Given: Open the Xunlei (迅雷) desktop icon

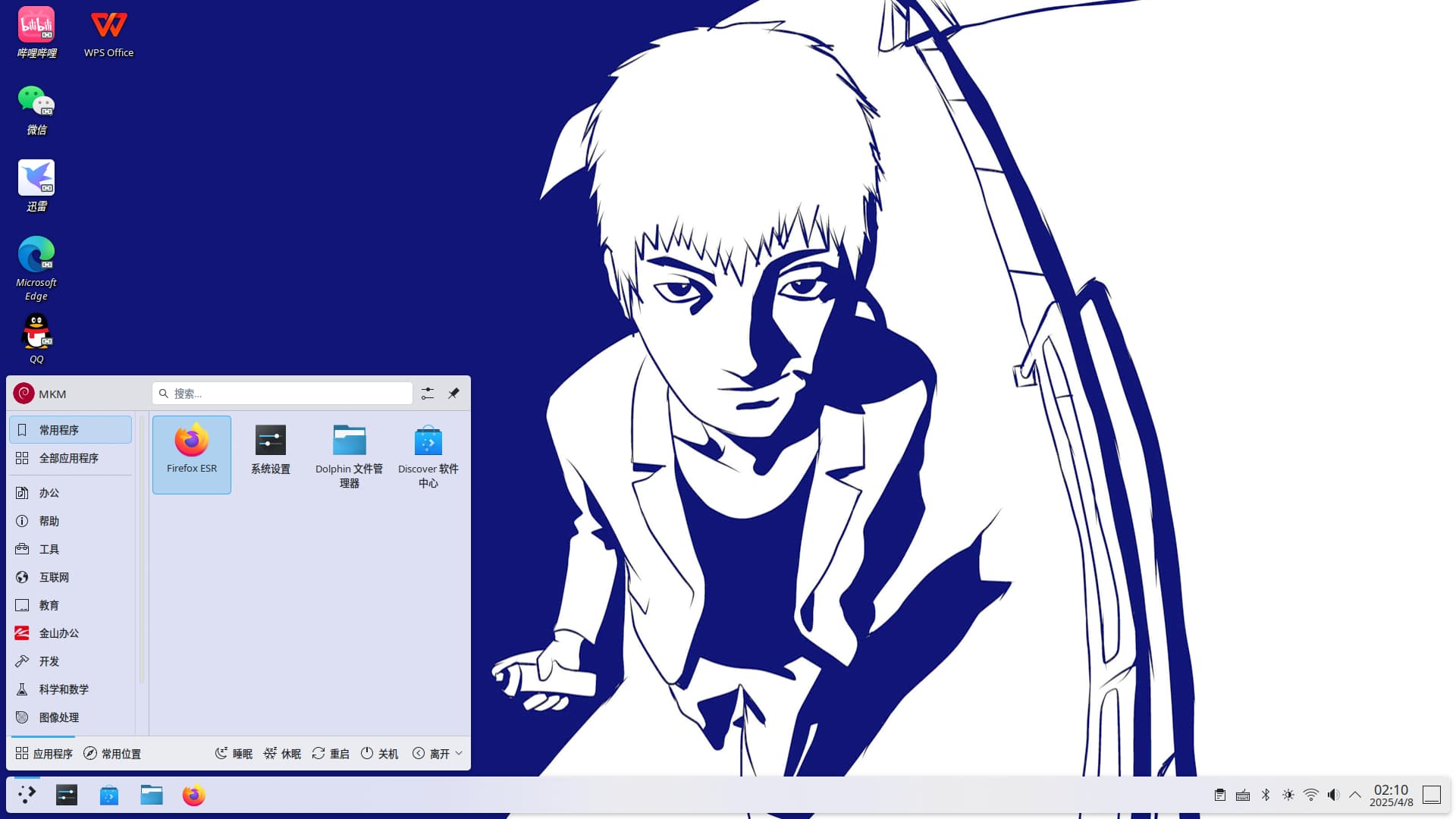Looking at the screenshot, I should click(36, 187).
